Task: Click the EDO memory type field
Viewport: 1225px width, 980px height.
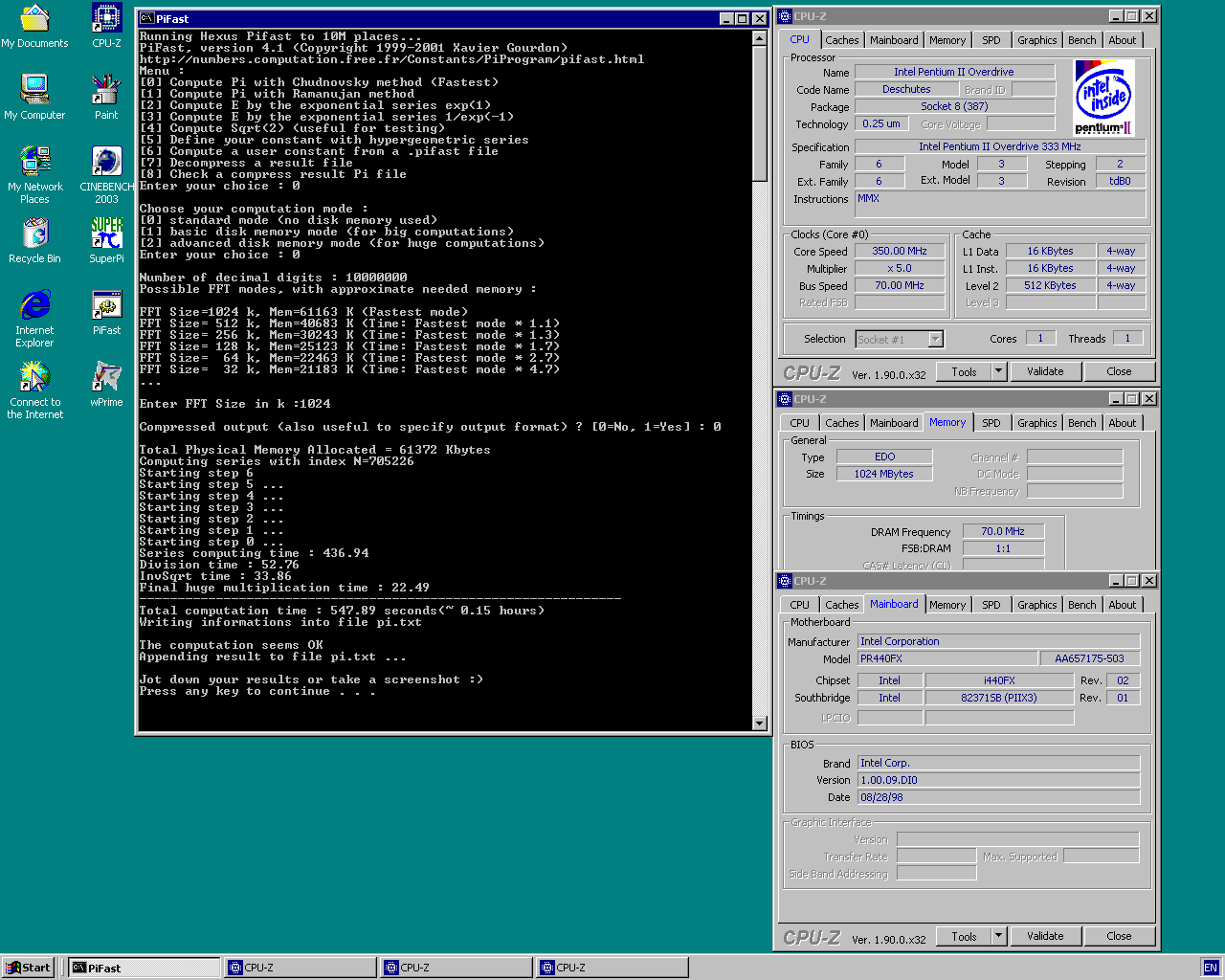Action: (884, 457)
